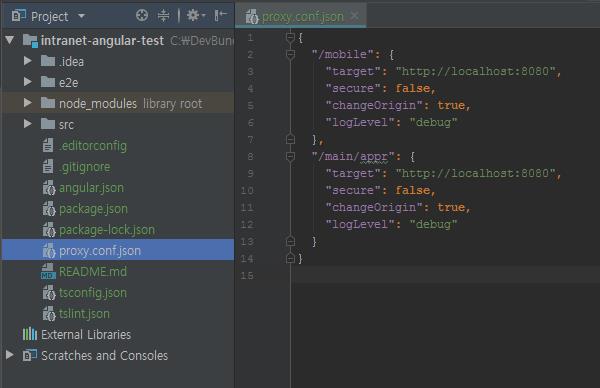Image resolution: width=600 pixels, height=388 pixels.
Task: Click the true value on line 5
Action: (x=451, y=105)
